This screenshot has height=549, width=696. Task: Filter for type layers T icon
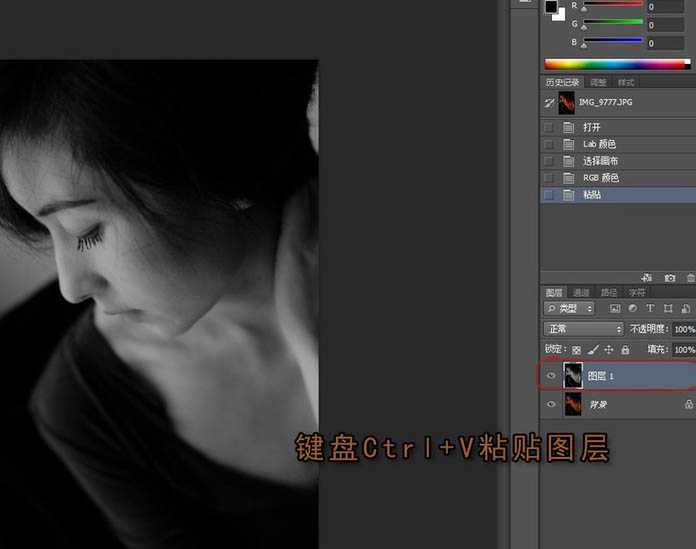(650, 308)
